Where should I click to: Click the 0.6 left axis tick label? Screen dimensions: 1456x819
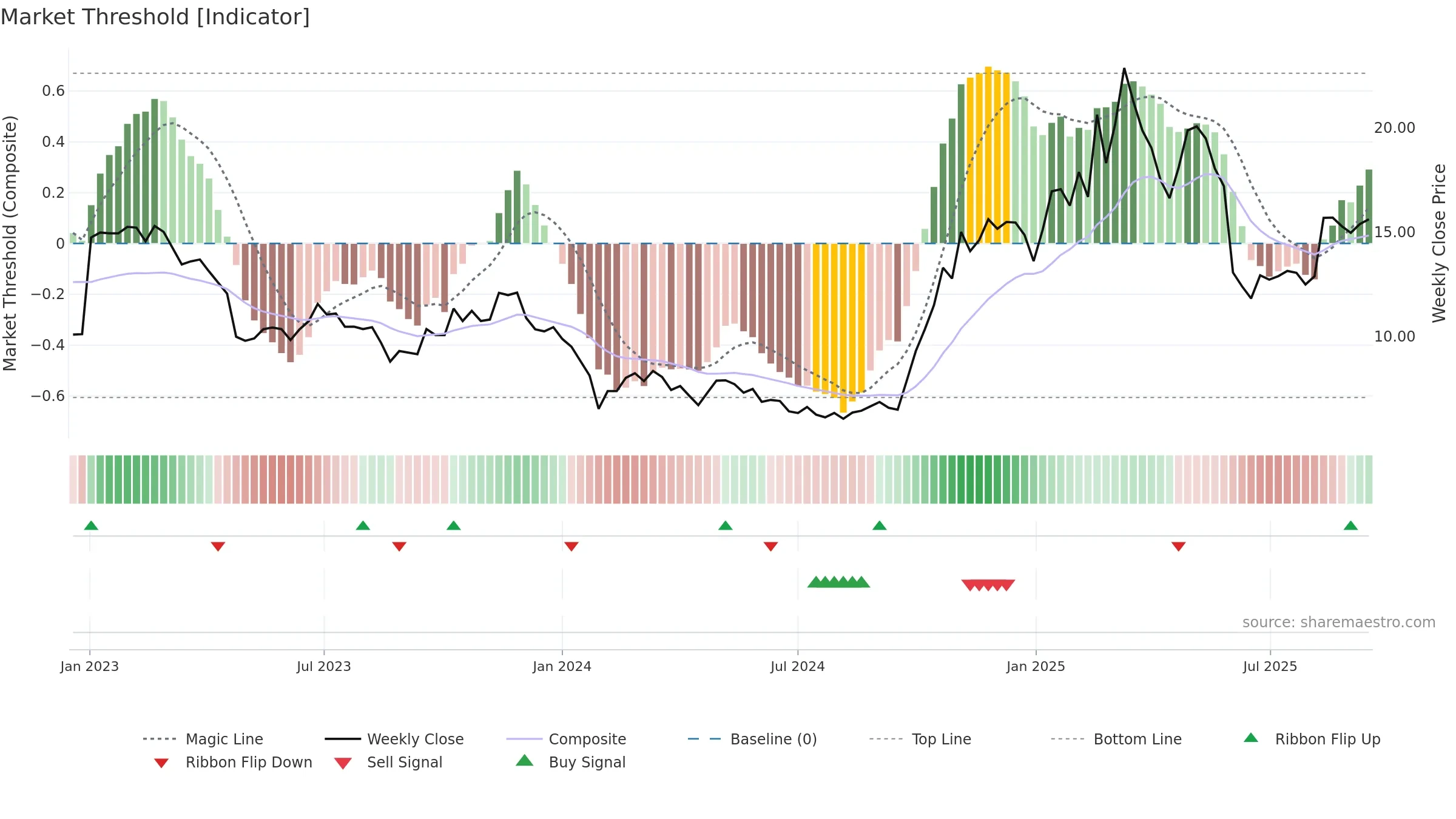point(53,91)
